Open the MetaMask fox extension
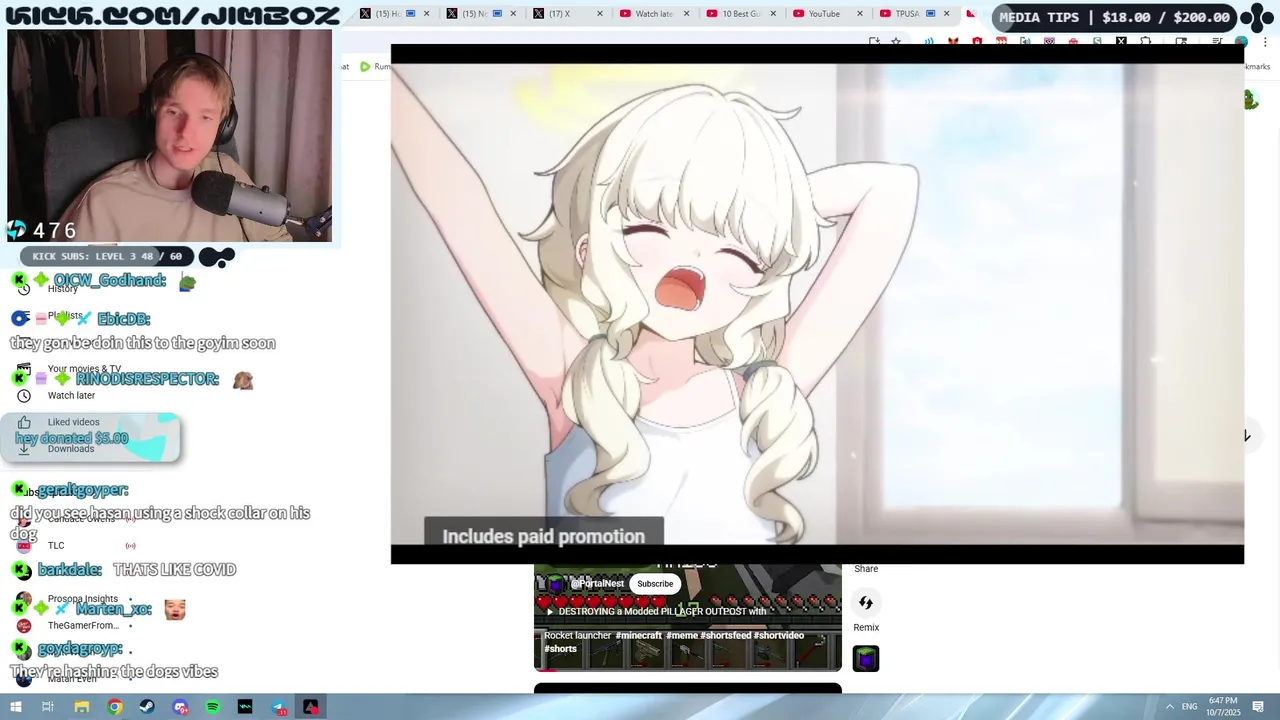 click(952, 42)
